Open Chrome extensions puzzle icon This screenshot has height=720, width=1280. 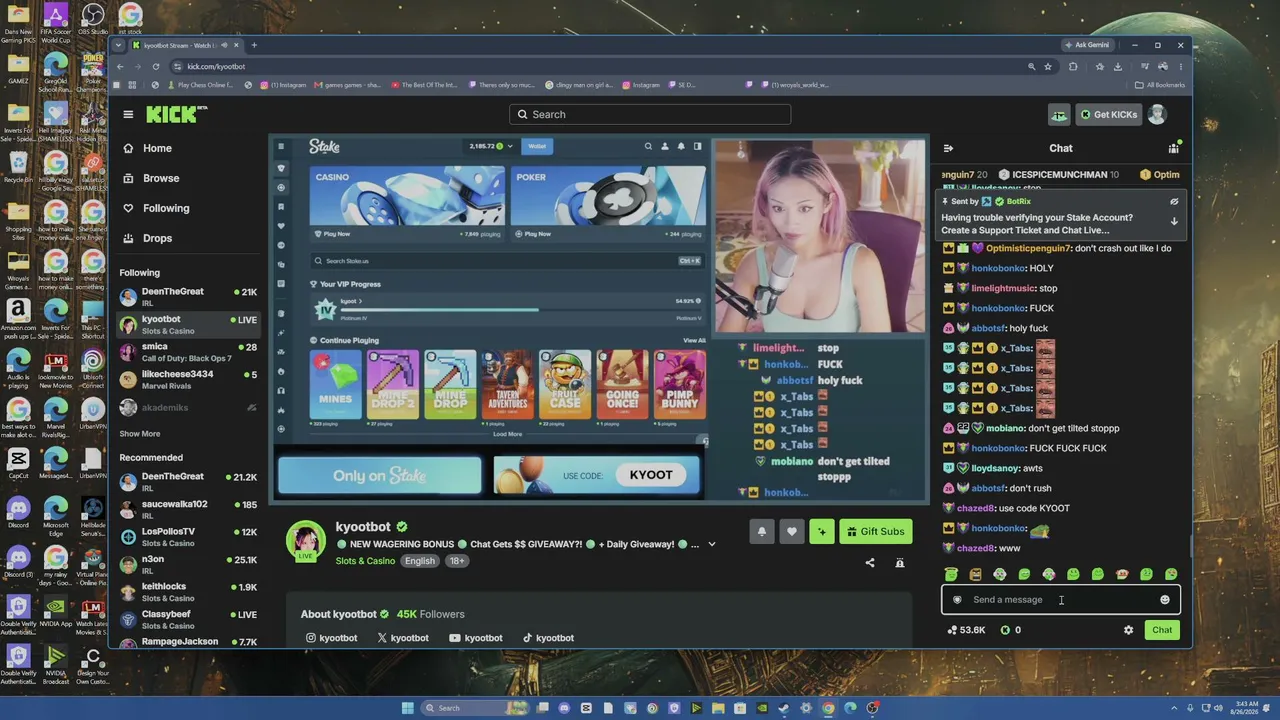click(x=1073, y=67)
